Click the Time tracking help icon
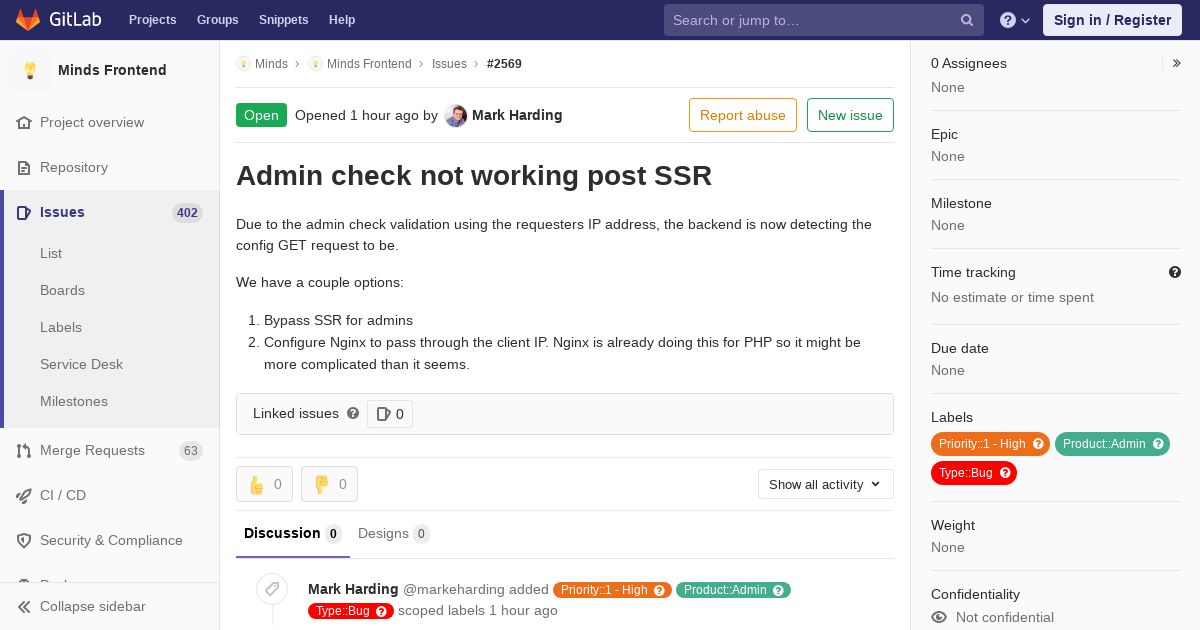The width and height of the screenshot is (1200, 630). 1175,272
